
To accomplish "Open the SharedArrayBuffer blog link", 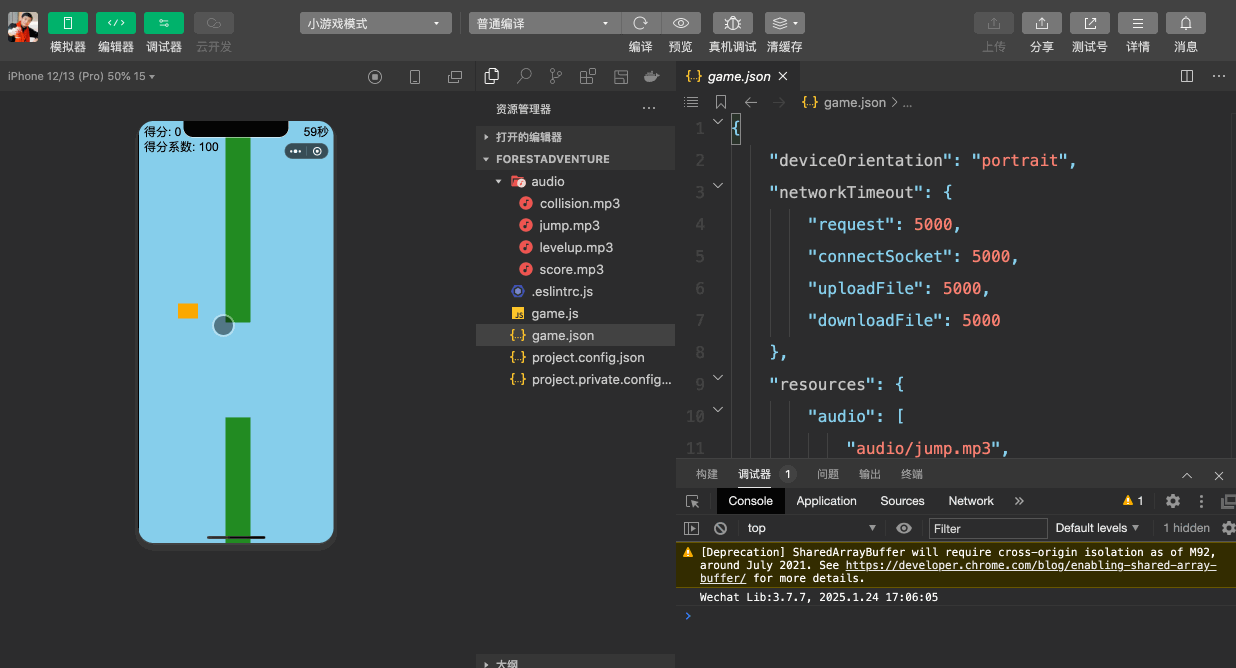I will click(x=1030, y=565).
